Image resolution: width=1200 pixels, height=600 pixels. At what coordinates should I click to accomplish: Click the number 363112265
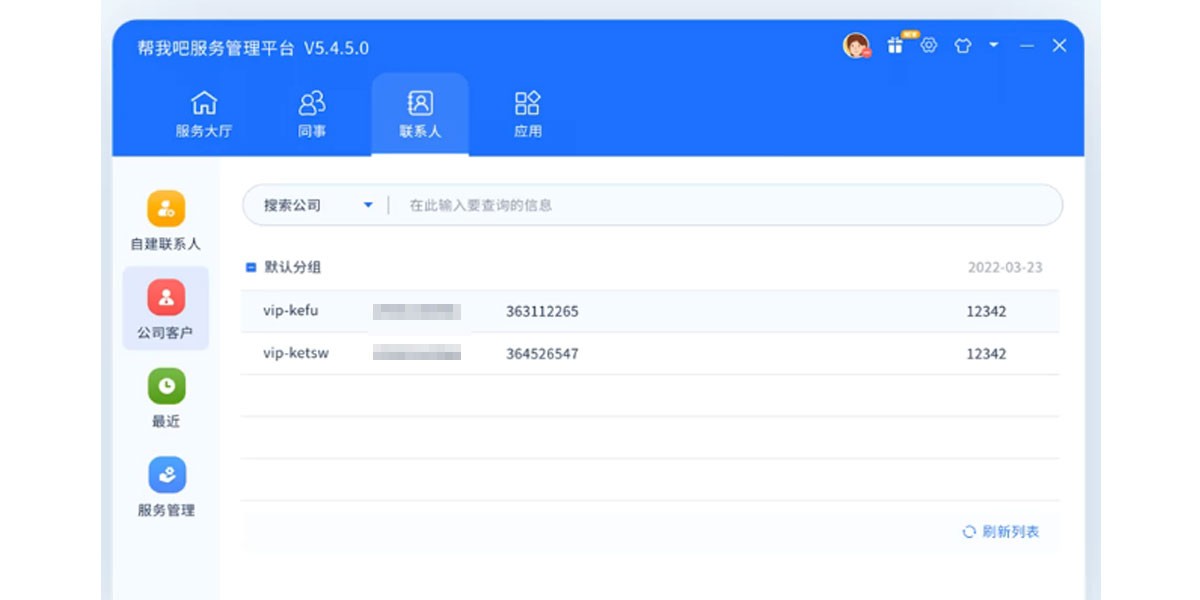tap(542, 311)
